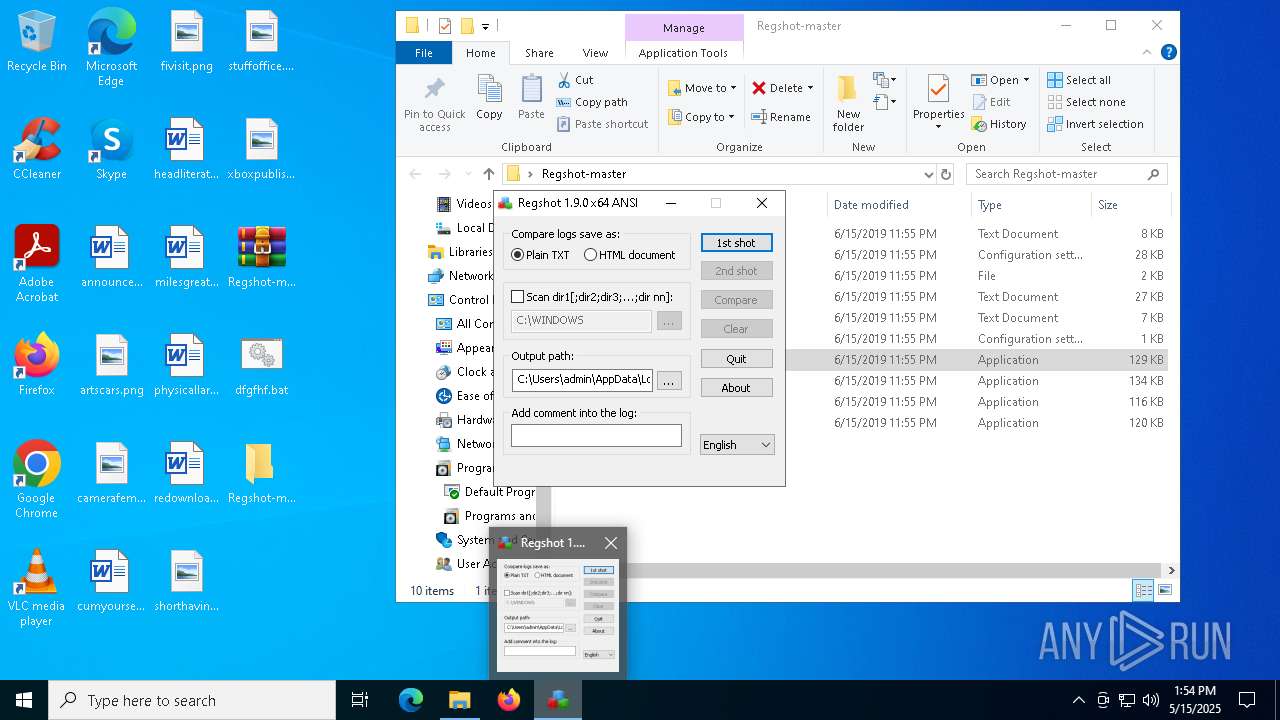Click the Cut scissors icon
Image resolution: width=1280 pixels, height=720 pixels.
click(564, 80)
